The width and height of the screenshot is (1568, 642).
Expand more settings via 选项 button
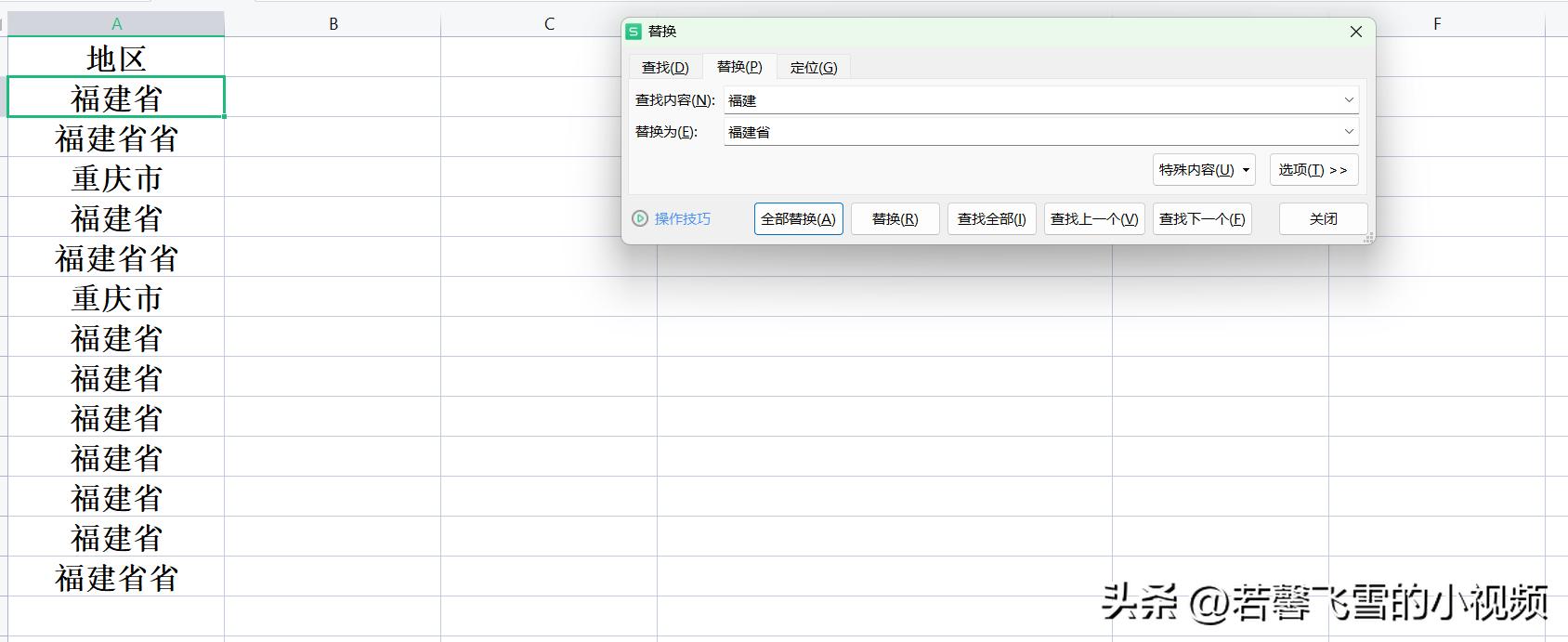tap(1313, 170)
